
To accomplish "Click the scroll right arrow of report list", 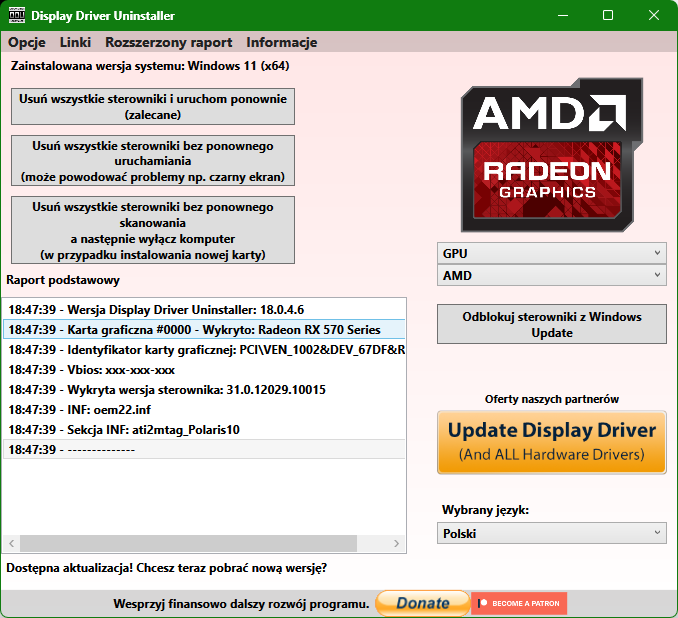I will (399, 543).
